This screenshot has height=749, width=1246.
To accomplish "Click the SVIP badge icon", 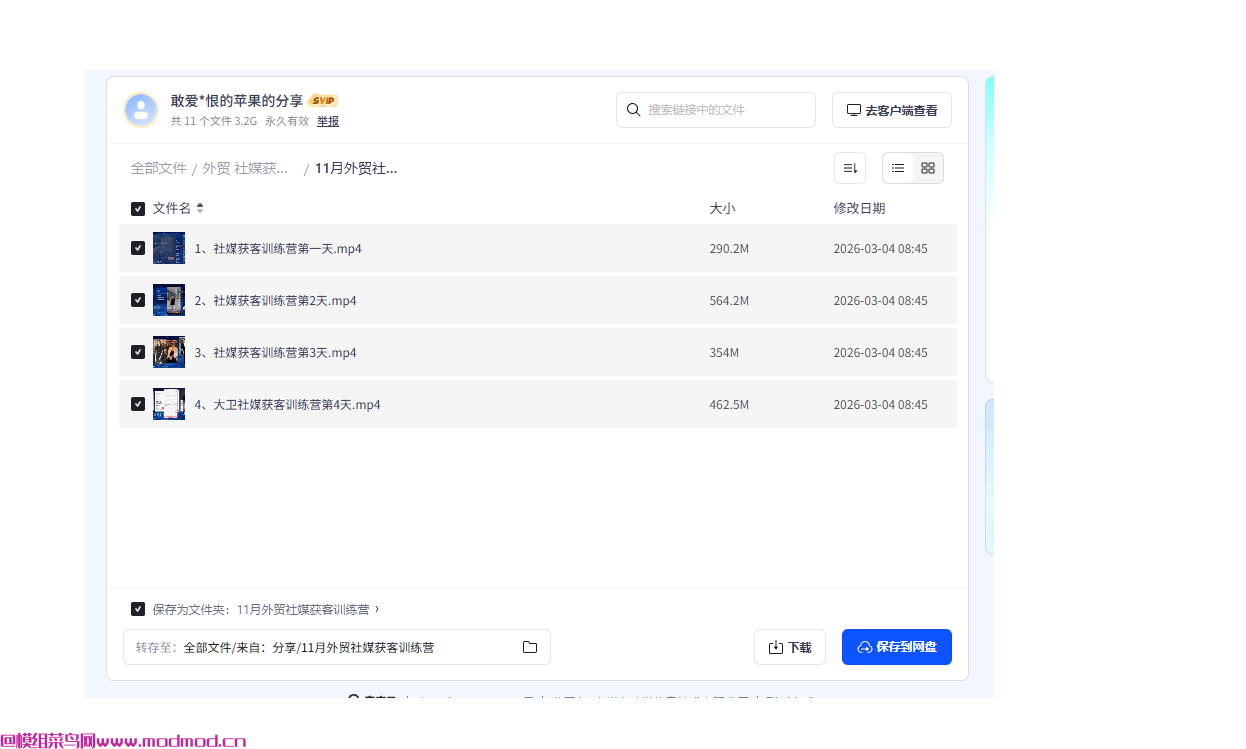I will 323,101.
